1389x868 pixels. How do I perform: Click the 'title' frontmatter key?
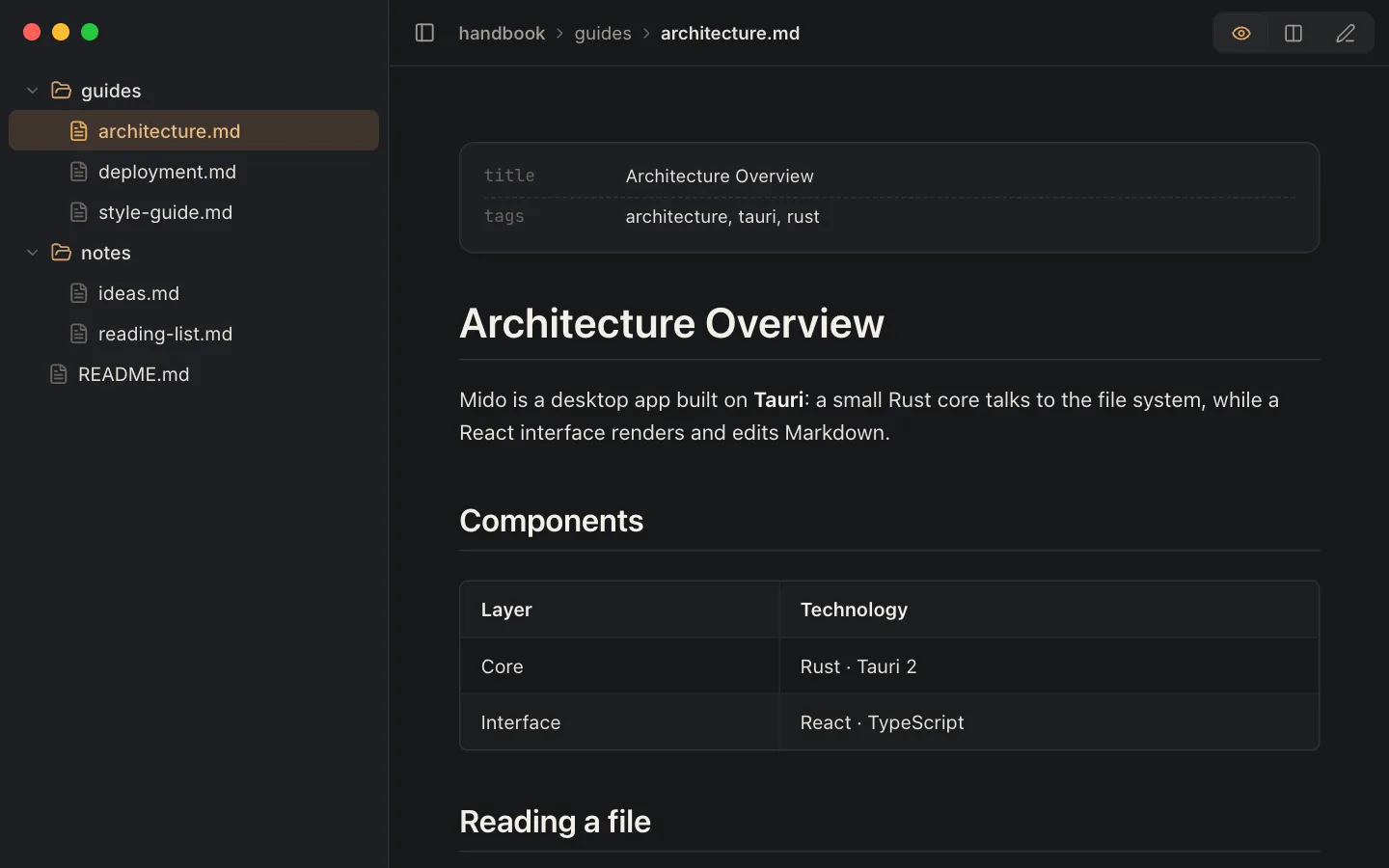click(x=509, y=176)
